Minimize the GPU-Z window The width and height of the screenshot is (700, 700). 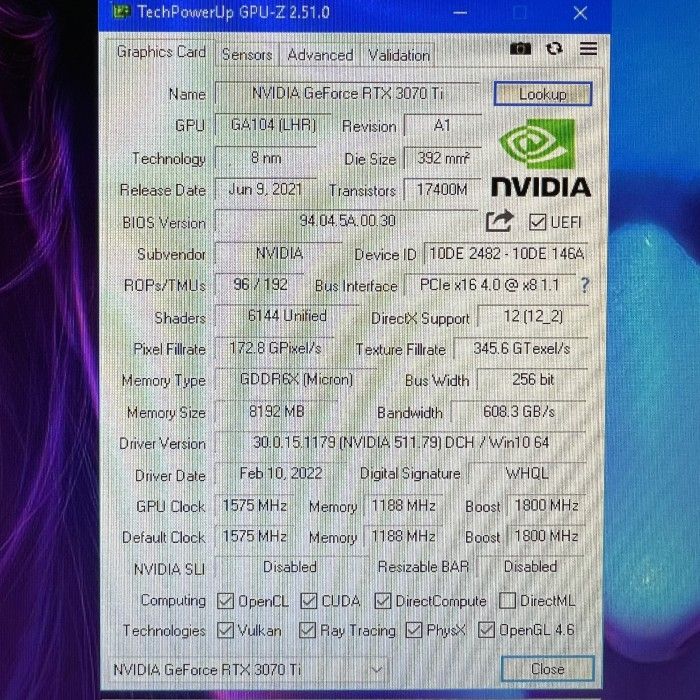[x=460, y=13]
